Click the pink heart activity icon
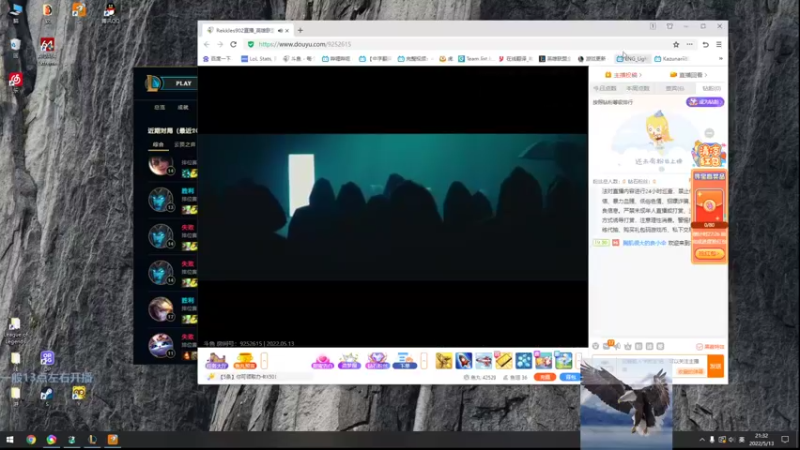800x450 pixels. pos(322,361)
